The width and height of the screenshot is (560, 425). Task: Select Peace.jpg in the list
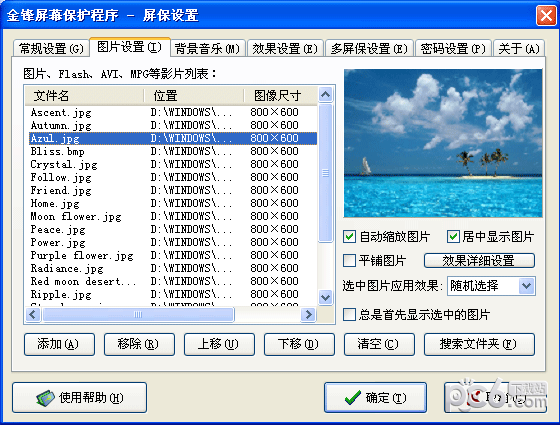[172, 229]
